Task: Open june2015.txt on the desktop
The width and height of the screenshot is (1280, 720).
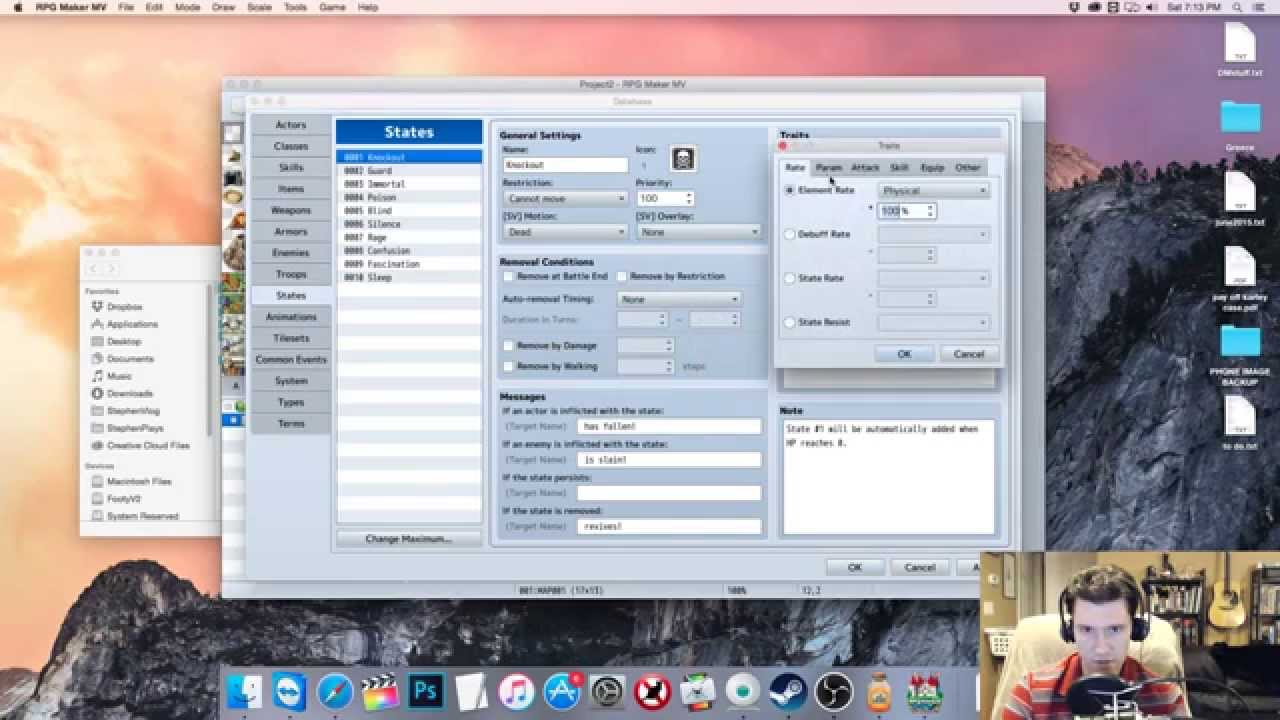Action: pos(1240,195)
